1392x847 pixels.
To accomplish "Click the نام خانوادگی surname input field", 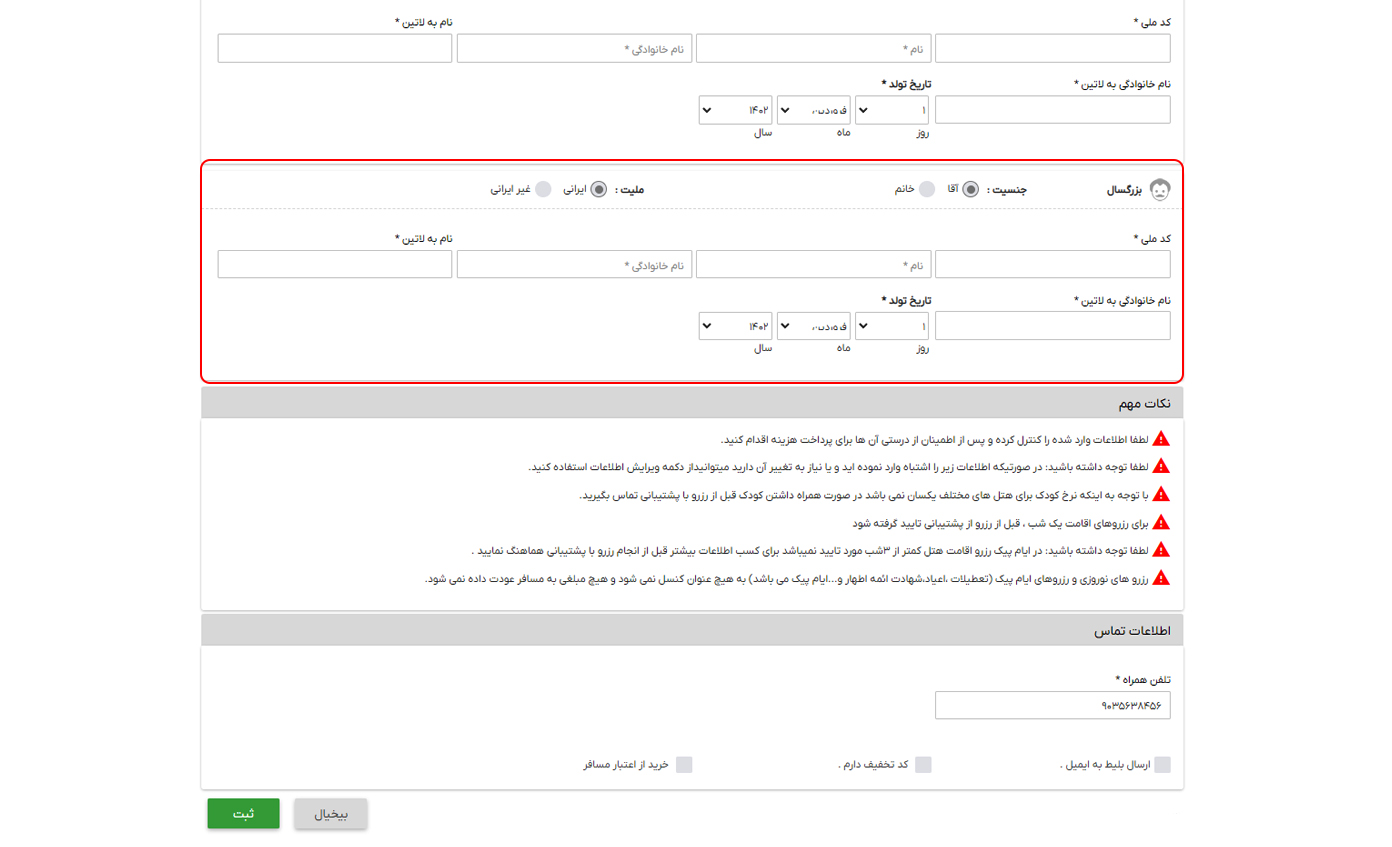I will (575, 263).
